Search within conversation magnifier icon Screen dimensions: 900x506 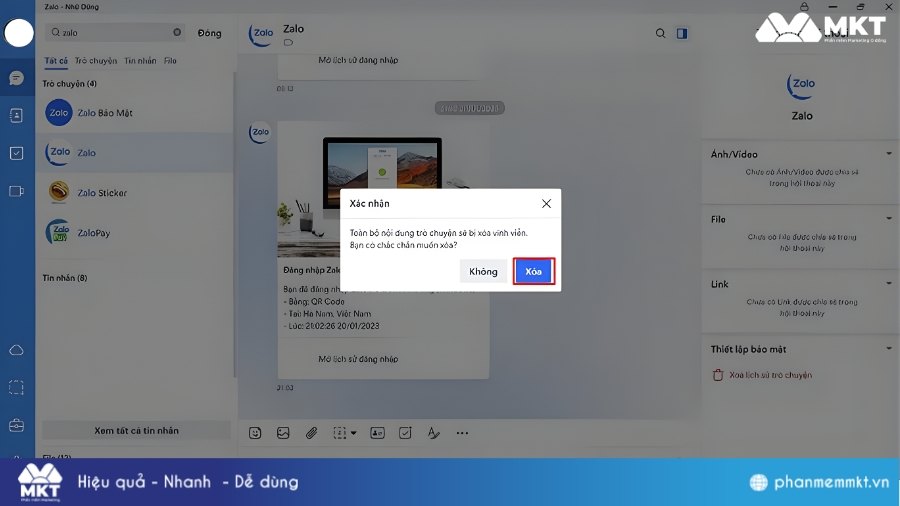(x=661, y=33)
